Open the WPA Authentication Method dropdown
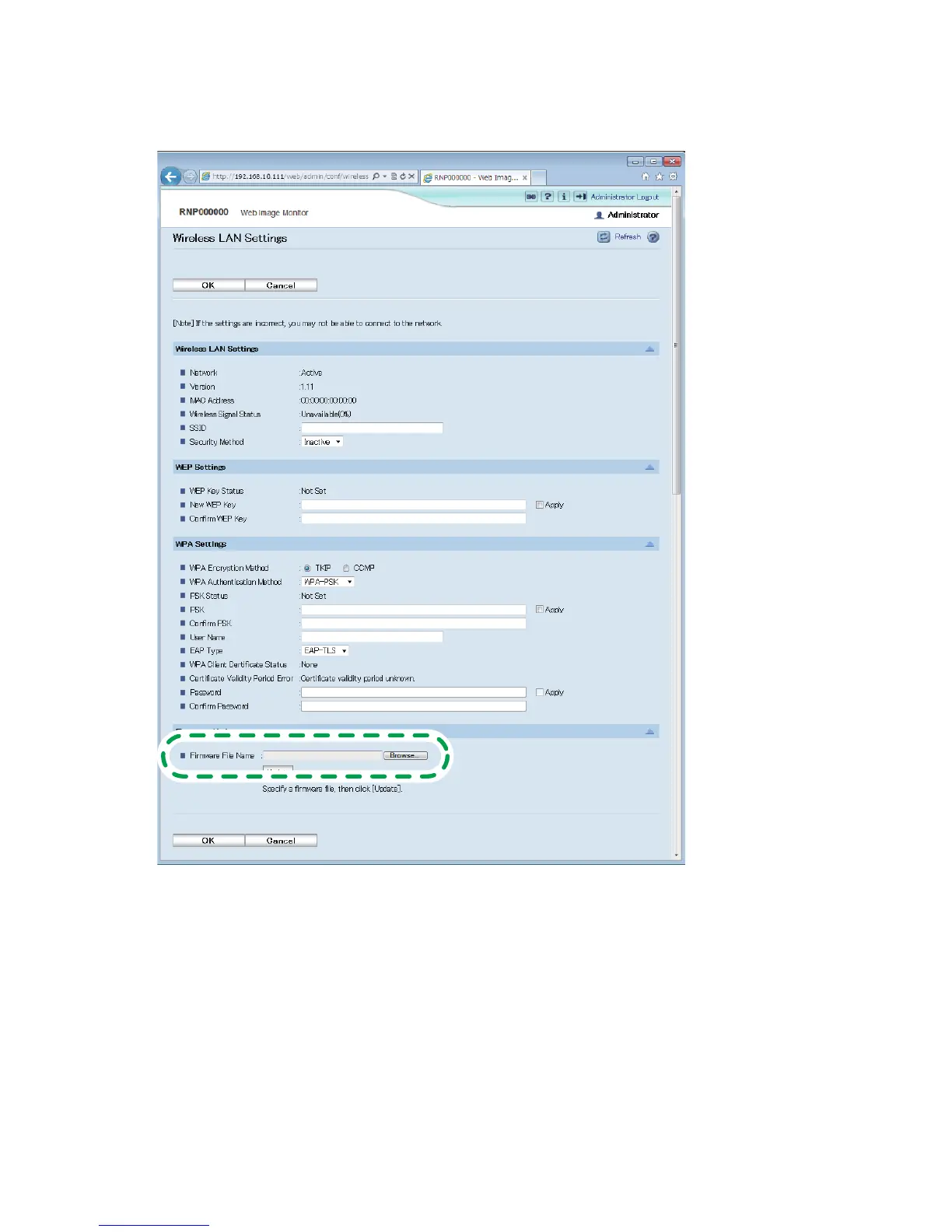Viewport: 952px width, 1232px height. 327,582
